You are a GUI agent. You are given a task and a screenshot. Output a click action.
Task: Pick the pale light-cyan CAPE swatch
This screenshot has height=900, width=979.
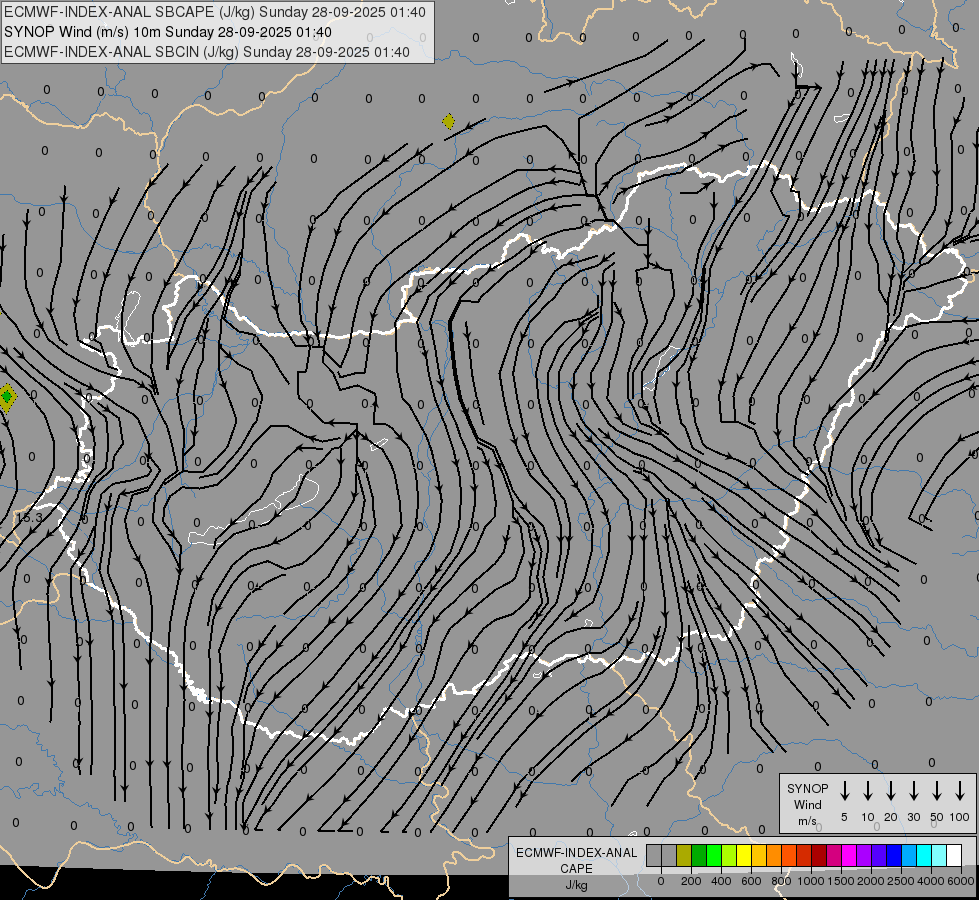[x=939, y=855]
